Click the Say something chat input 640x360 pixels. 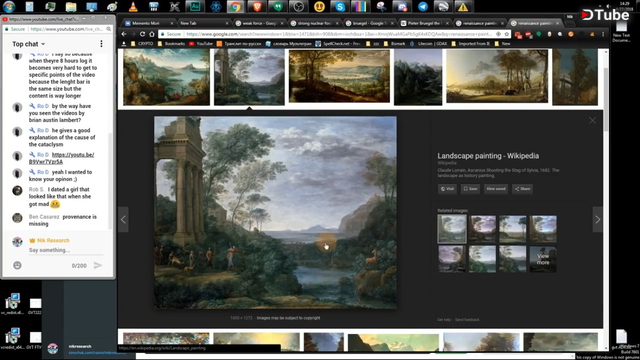click(65, 250)
